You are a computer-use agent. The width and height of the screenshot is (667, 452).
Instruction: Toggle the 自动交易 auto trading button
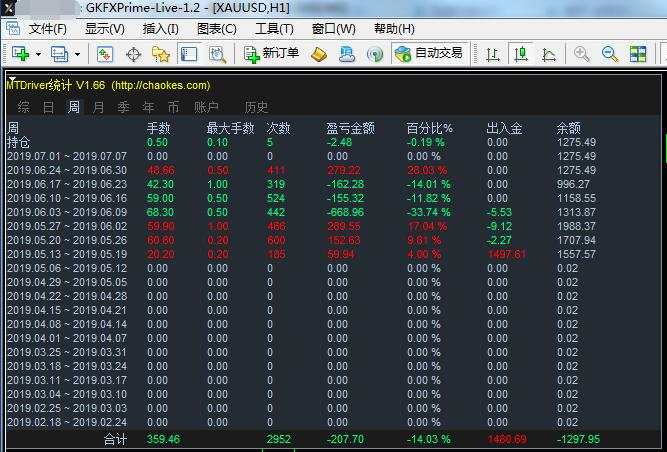click(x=429, y=54)
